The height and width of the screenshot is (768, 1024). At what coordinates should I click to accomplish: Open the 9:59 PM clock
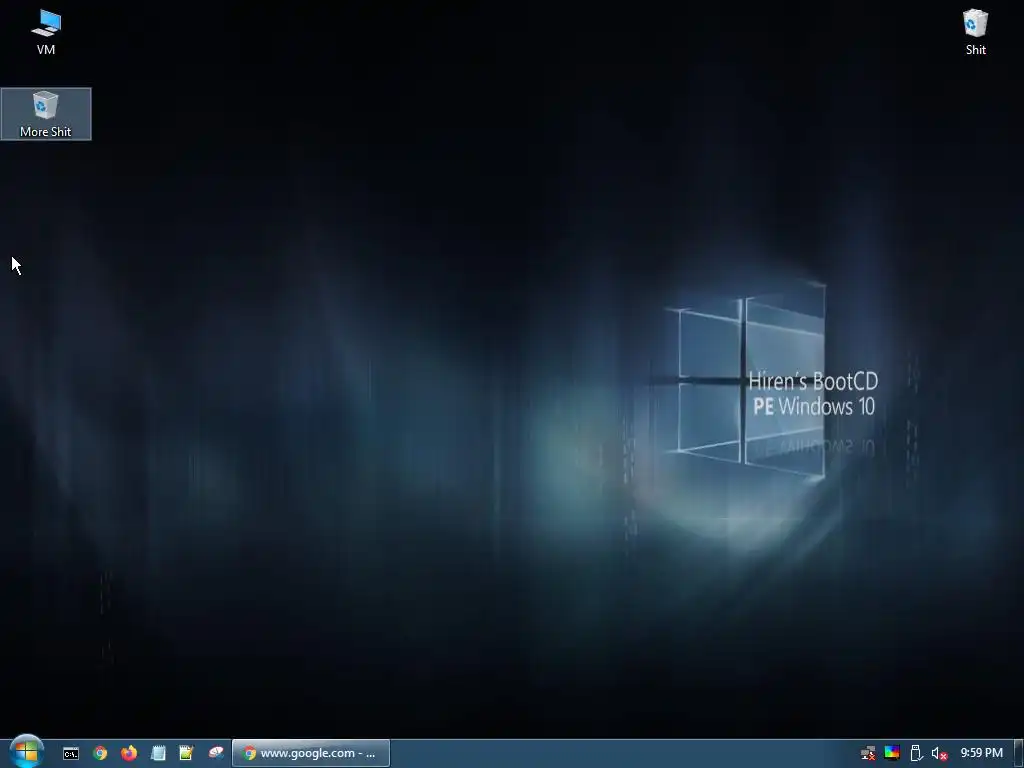point(981,753)
